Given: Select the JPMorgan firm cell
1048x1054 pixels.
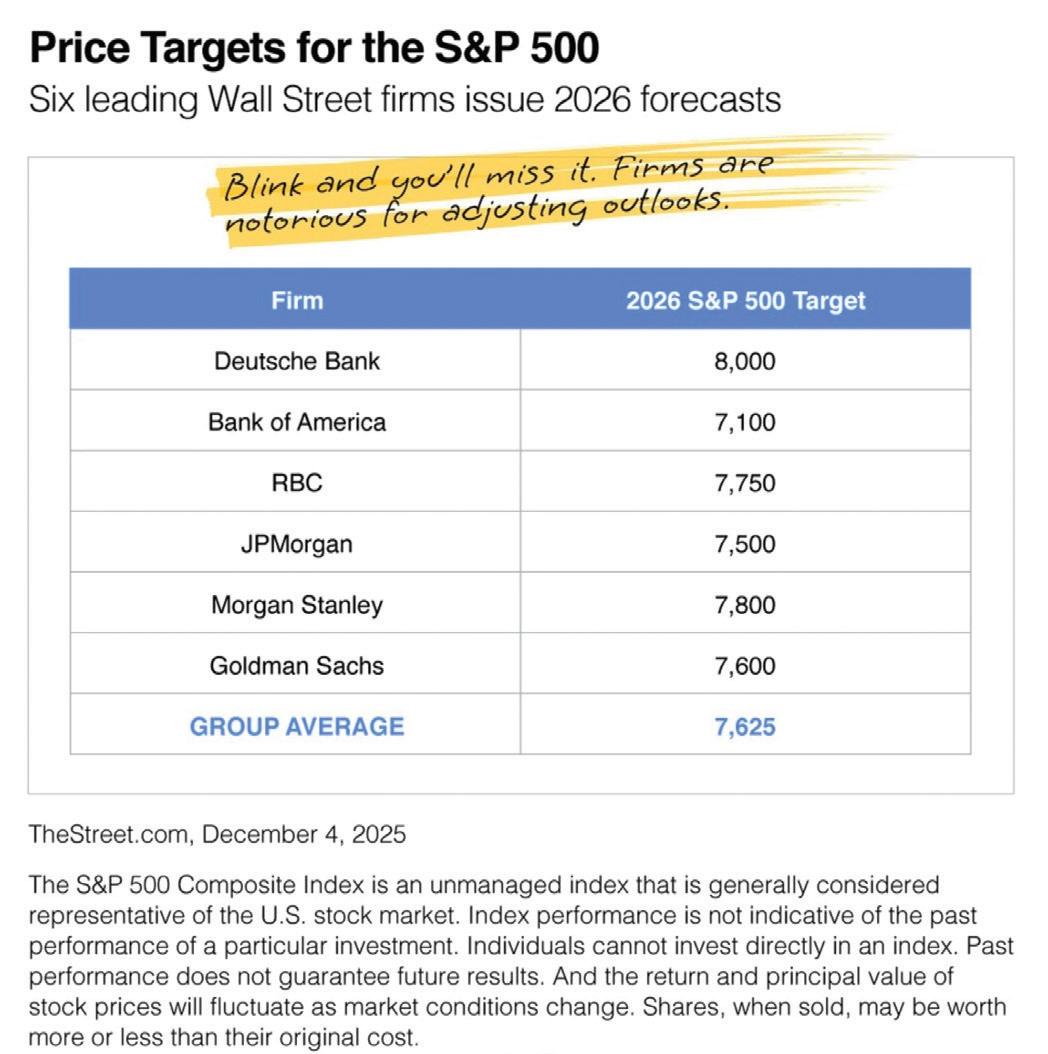Looking at the screenshot, I should 296,544.
